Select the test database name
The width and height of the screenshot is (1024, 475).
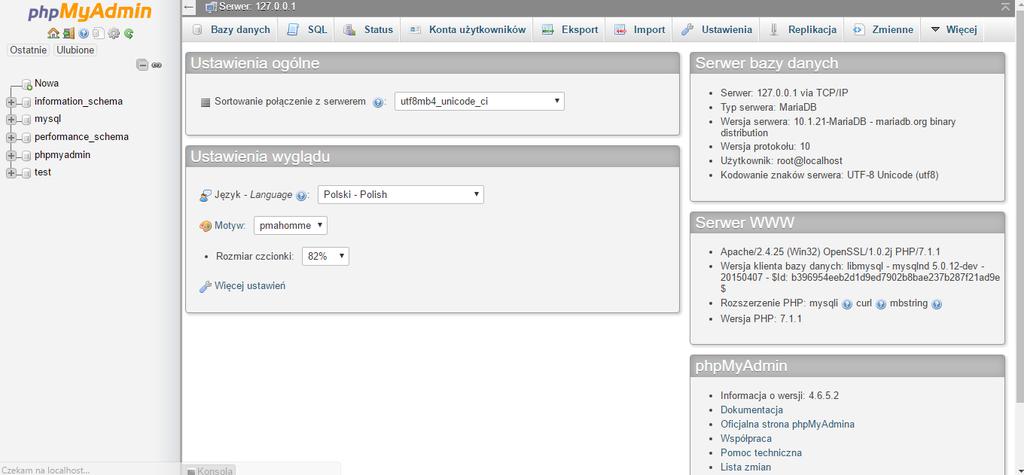[x=42, y=173]
